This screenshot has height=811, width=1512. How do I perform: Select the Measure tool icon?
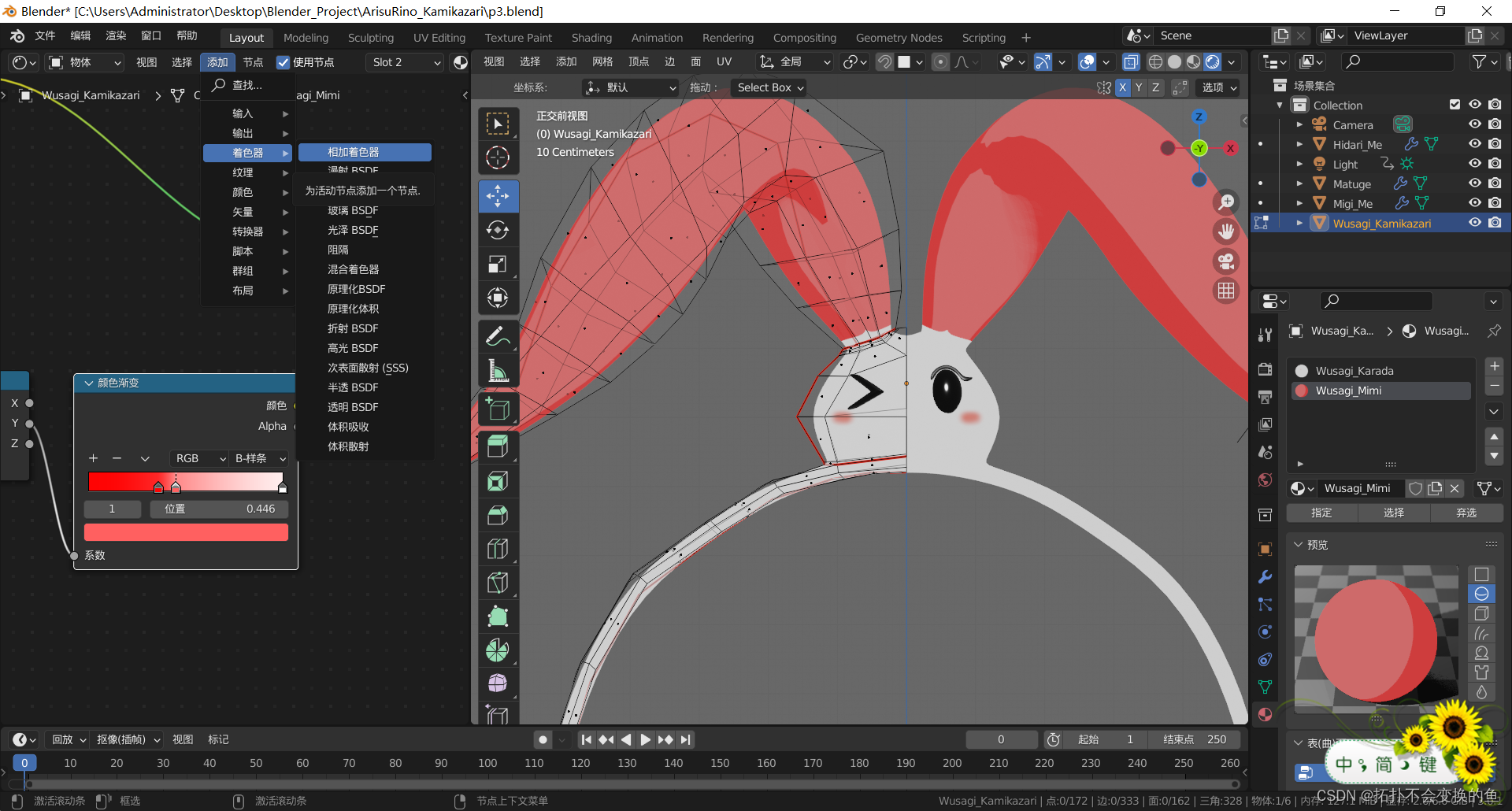click(498, 371)
